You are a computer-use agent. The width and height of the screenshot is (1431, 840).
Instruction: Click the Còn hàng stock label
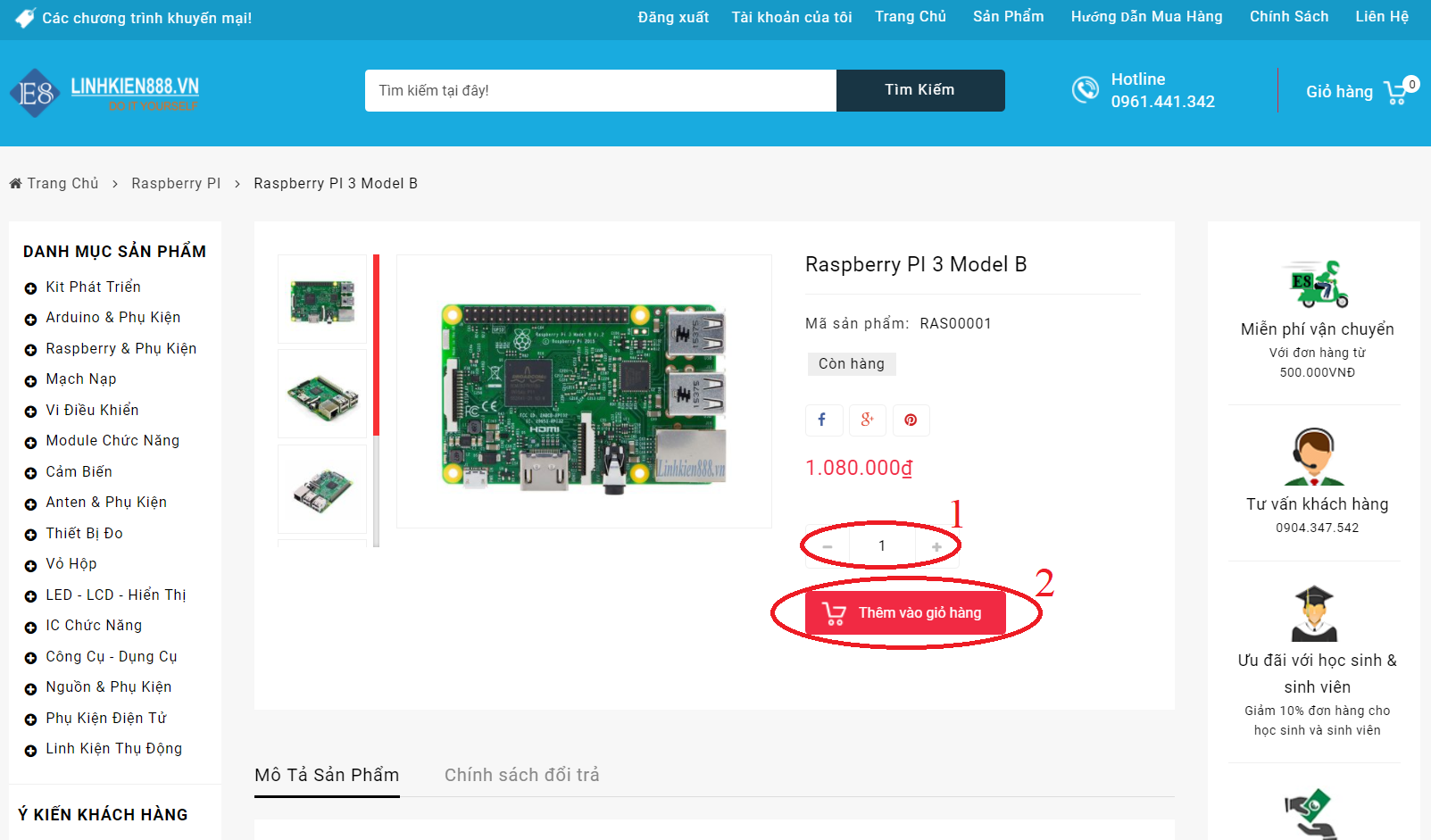[852, 363]
